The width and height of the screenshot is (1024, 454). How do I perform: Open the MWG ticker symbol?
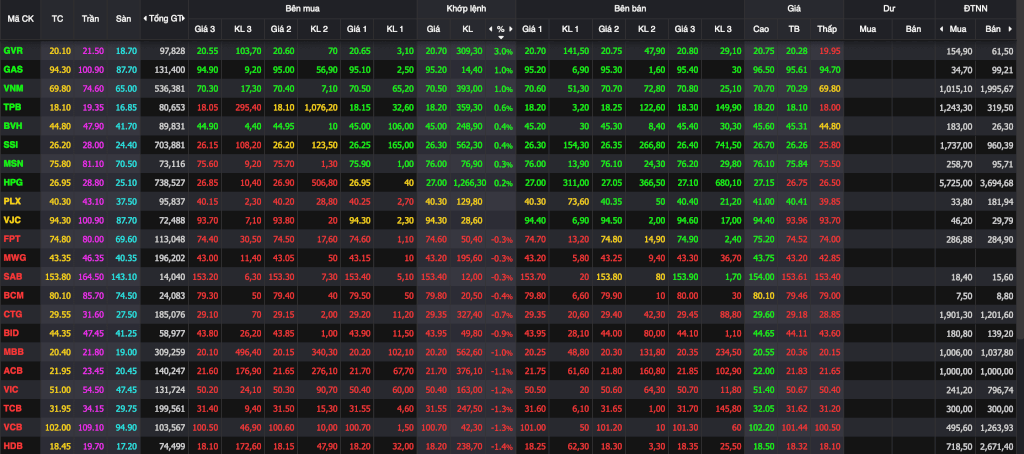pyautogui.click(x=14, y=258)
